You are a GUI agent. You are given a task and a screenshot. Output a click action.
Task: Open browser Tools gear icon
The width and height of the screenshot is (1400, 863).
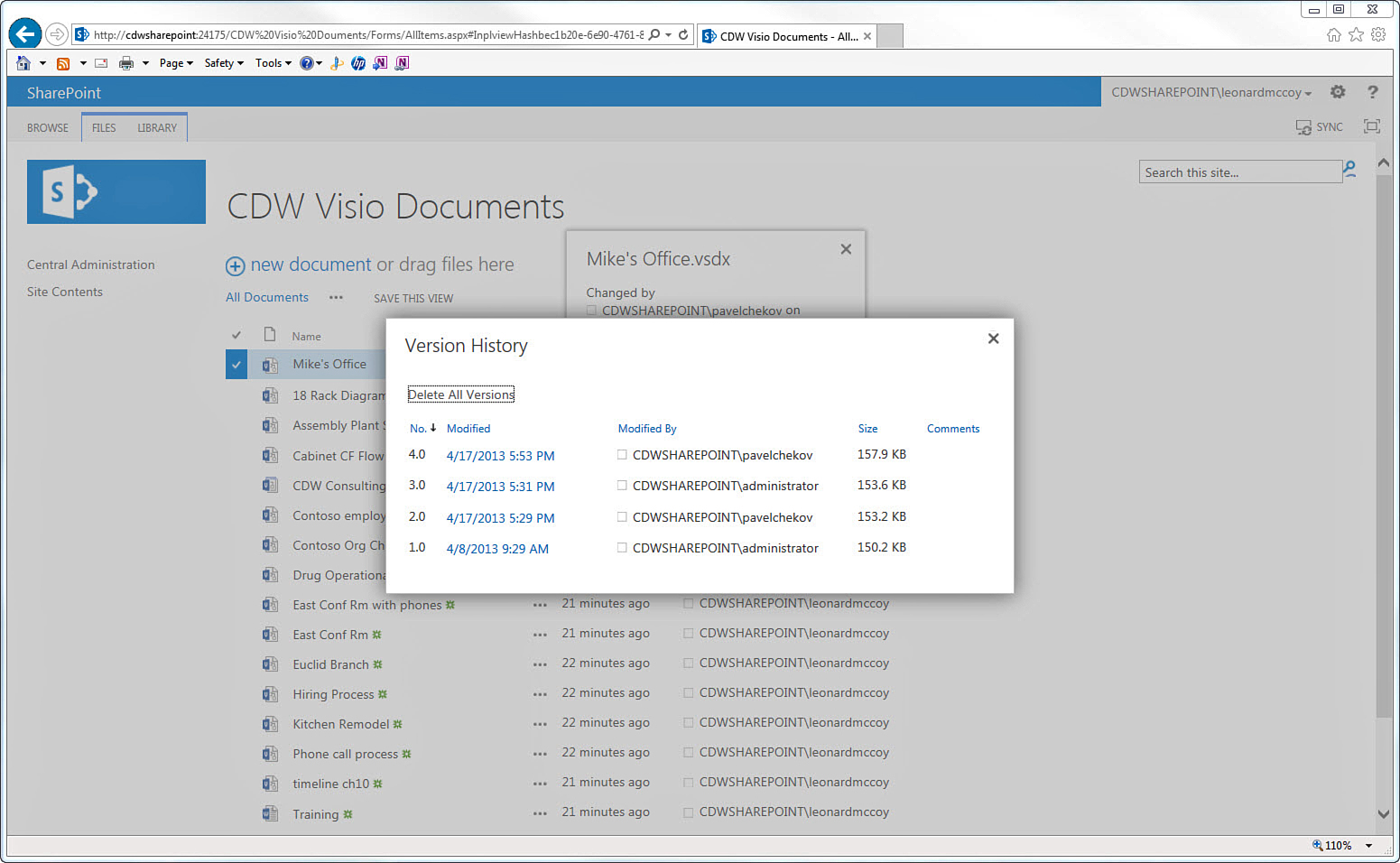point(1378,34)
